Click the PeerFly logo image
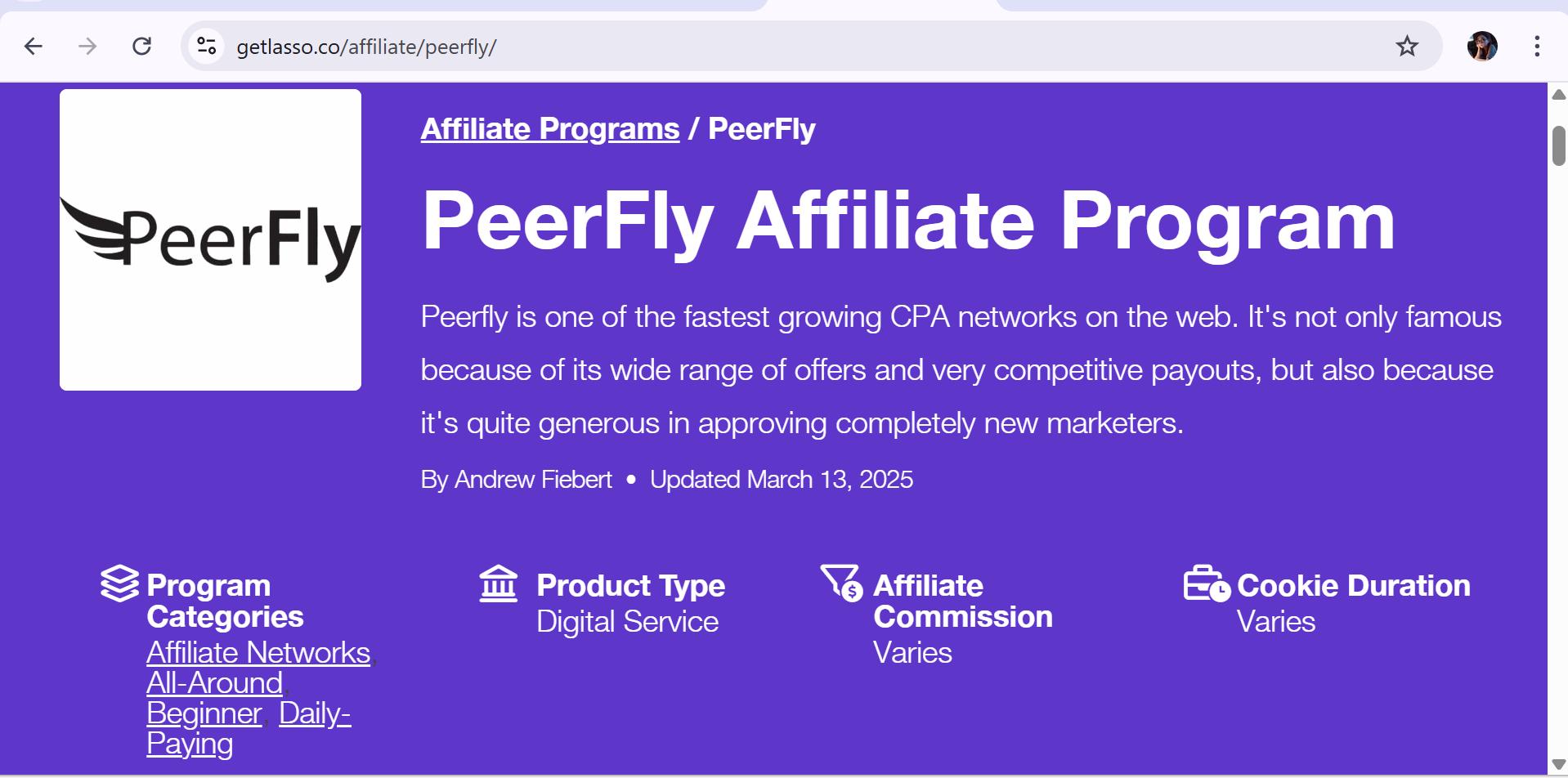Image resolution: width=1568 pixels, height=778 pixels. tap(210, 239)
